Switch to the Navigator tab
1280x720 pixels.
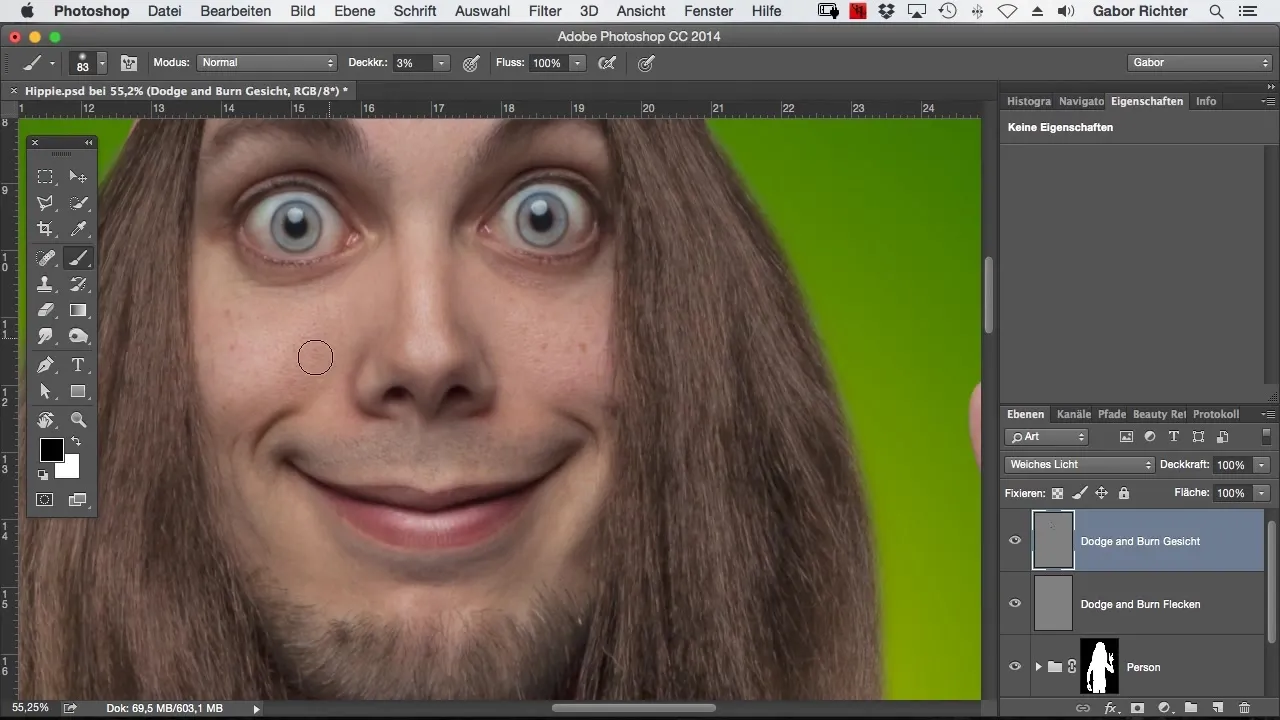pyautogui.click(x=1081, y=101)
